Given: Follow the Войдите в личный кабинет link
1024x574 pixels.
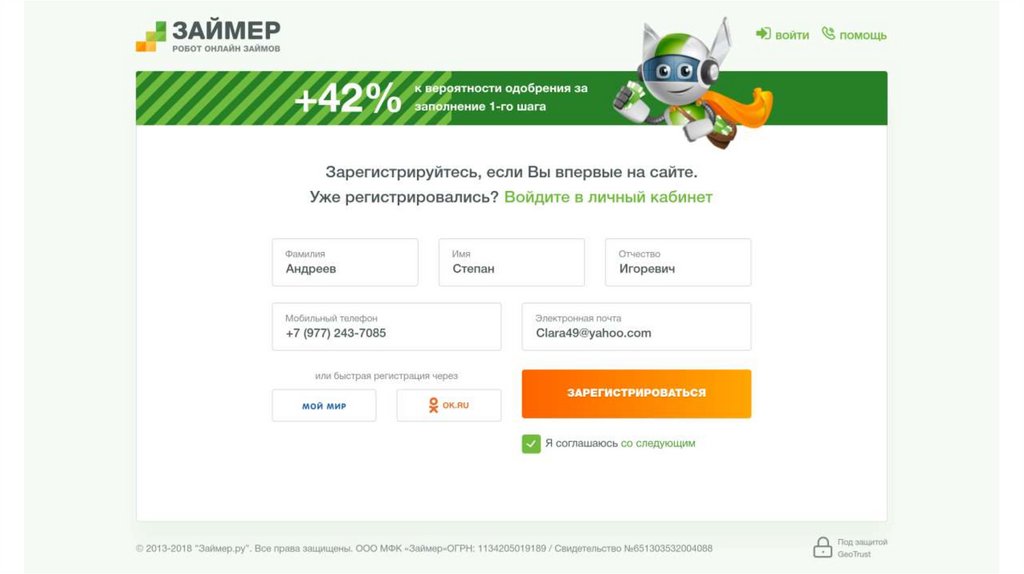Looking at the screenshot, I should tap(608, 197).
